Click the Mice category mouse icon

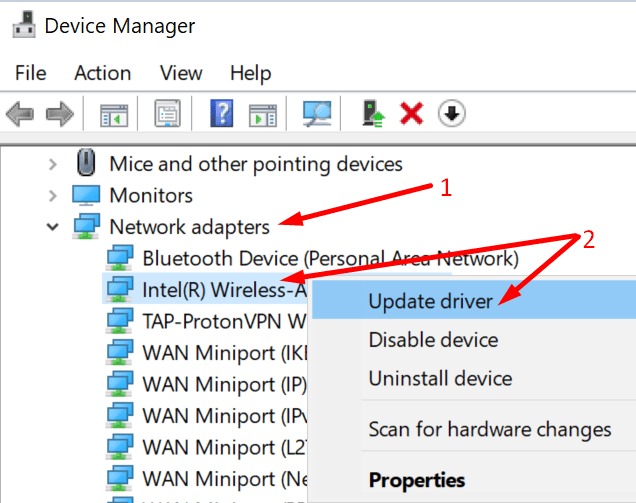coord(86,163)
